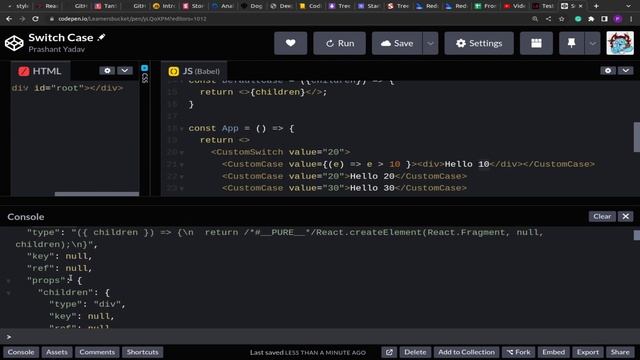Clear the console output
Viewport: 640px width, 360px height.
coord(602,216)
